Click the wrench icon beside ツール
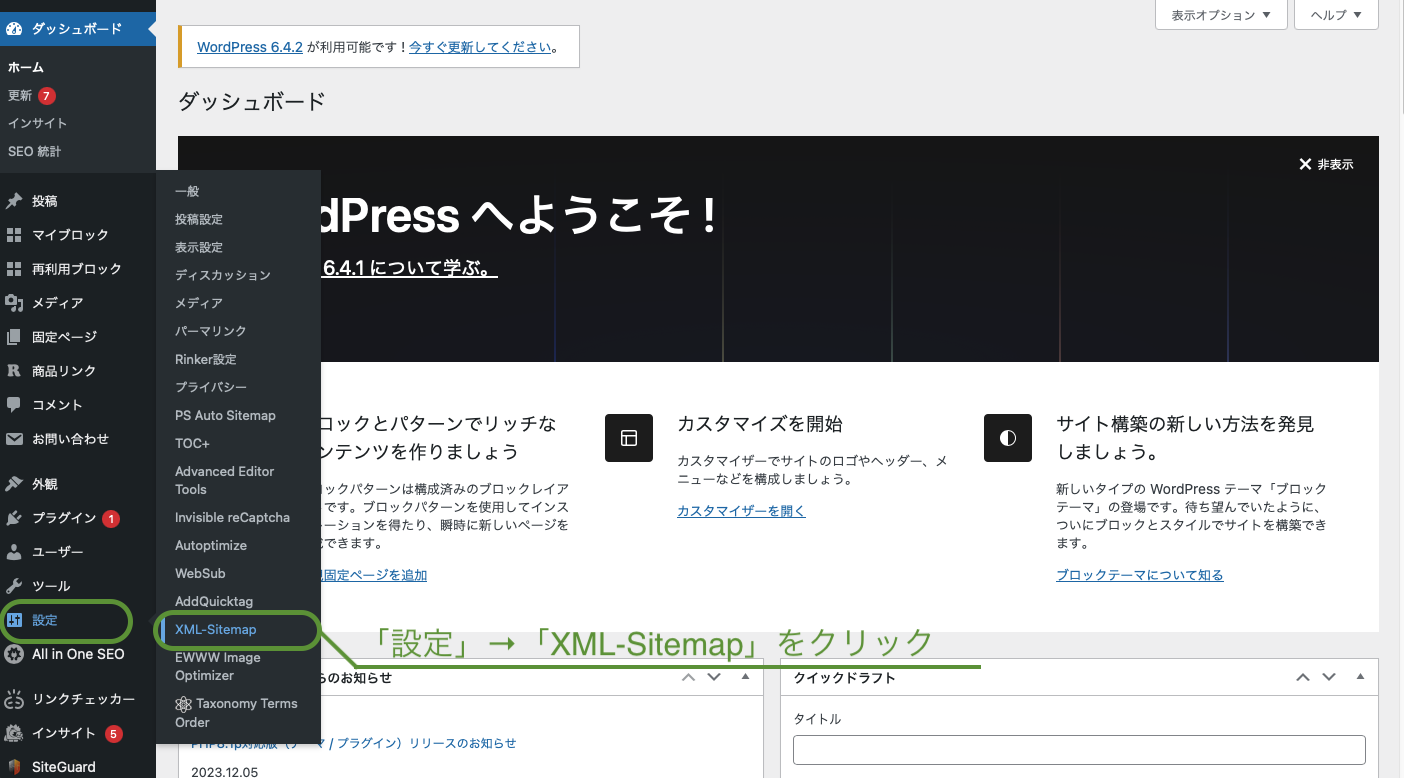Viewport: 1404px width, 778px height. point(14,586)
